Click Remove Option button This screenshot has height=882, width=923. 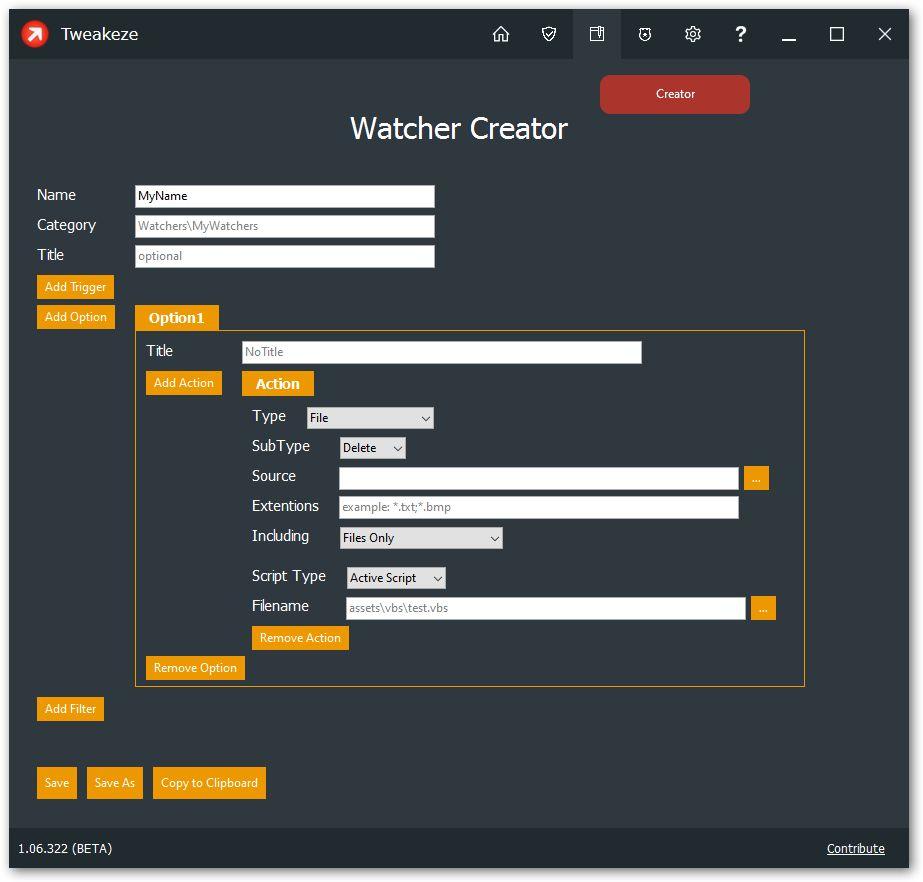195,668
